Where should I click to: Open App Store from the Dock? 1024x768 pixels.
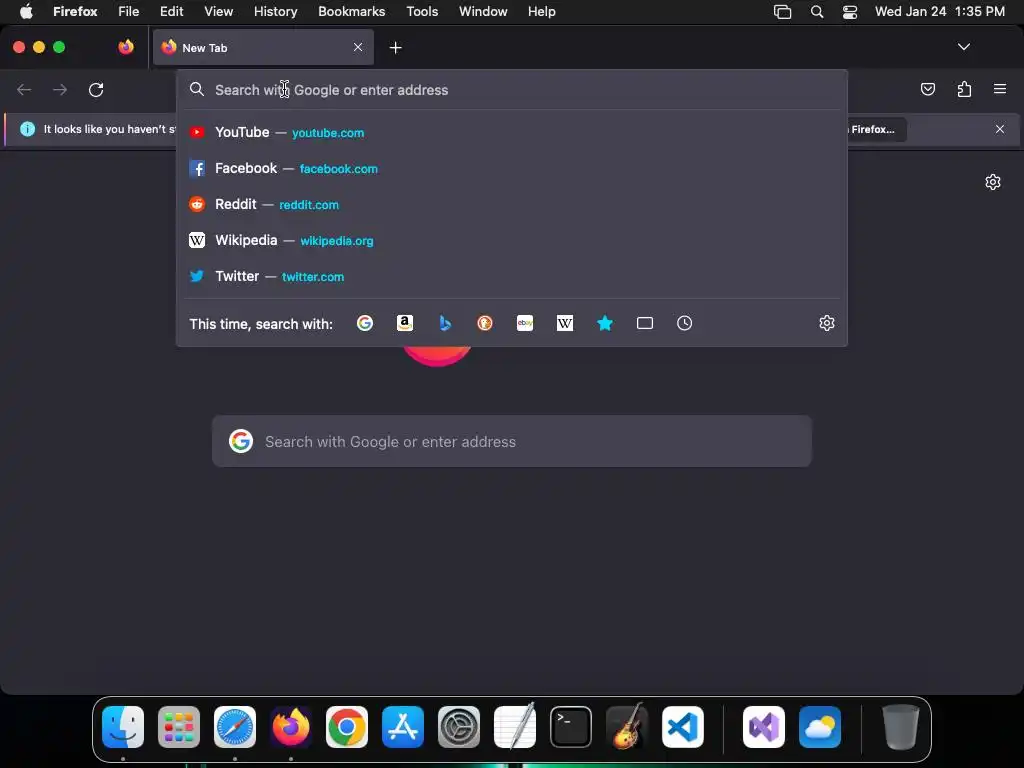coord(403,727)
